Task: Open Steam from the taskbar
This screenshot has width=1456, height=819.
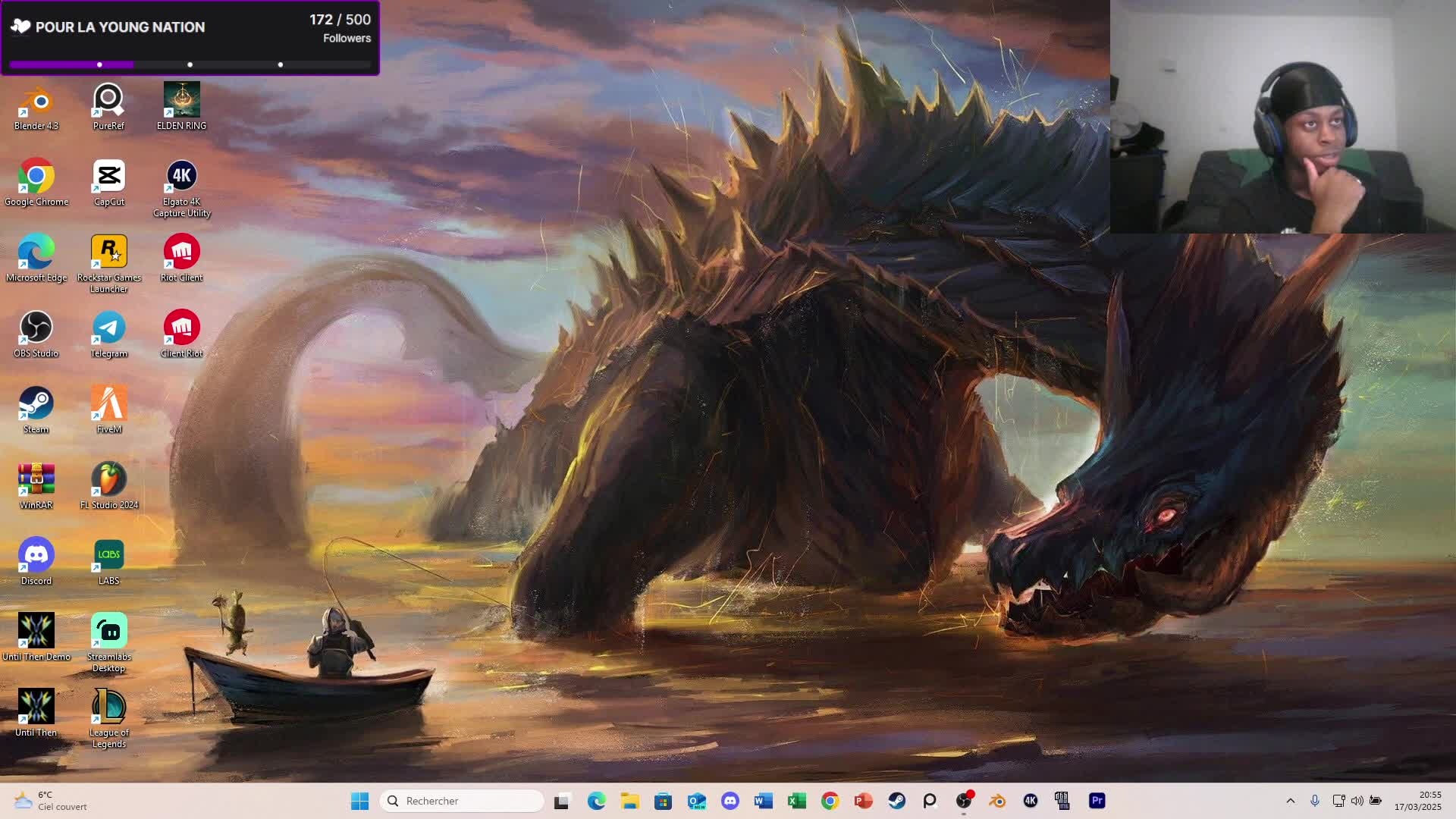Action: coord(896,801)
